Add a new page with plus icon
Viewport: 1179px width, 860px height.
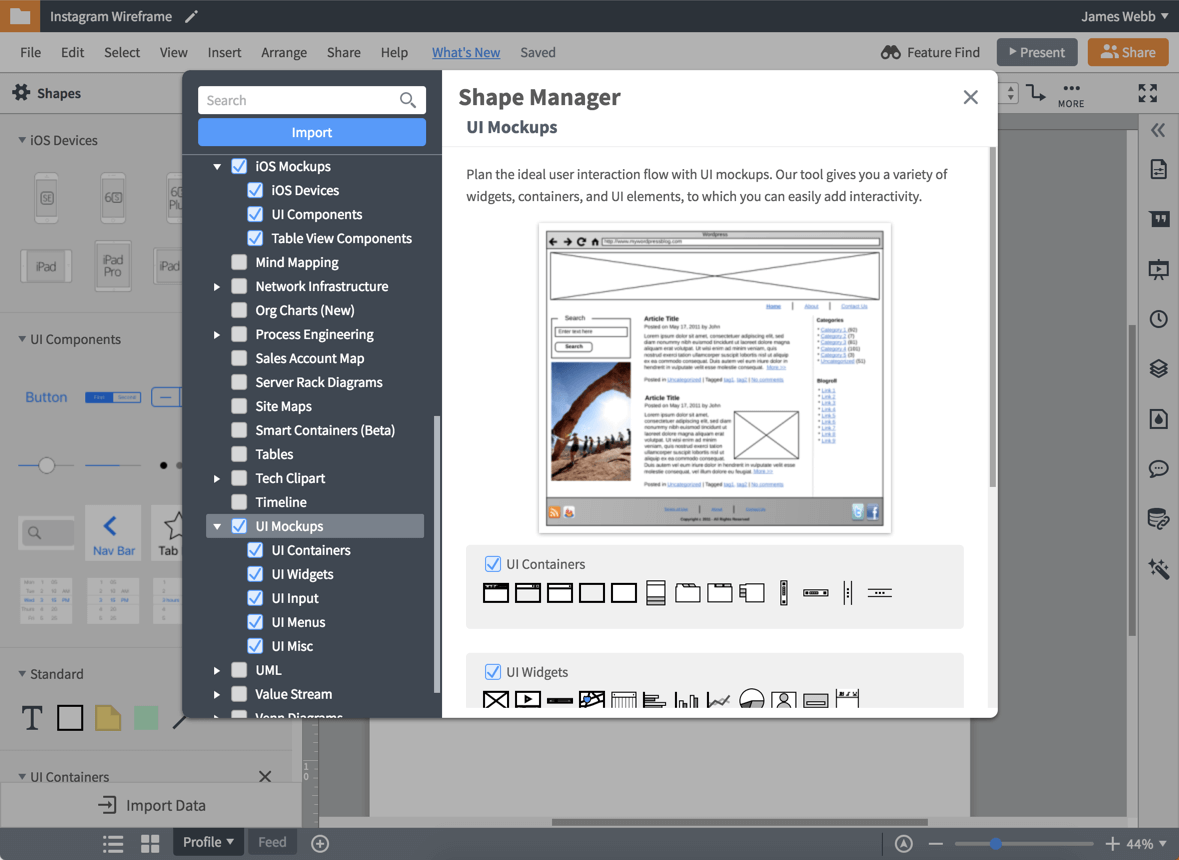[x=320, y=843]
